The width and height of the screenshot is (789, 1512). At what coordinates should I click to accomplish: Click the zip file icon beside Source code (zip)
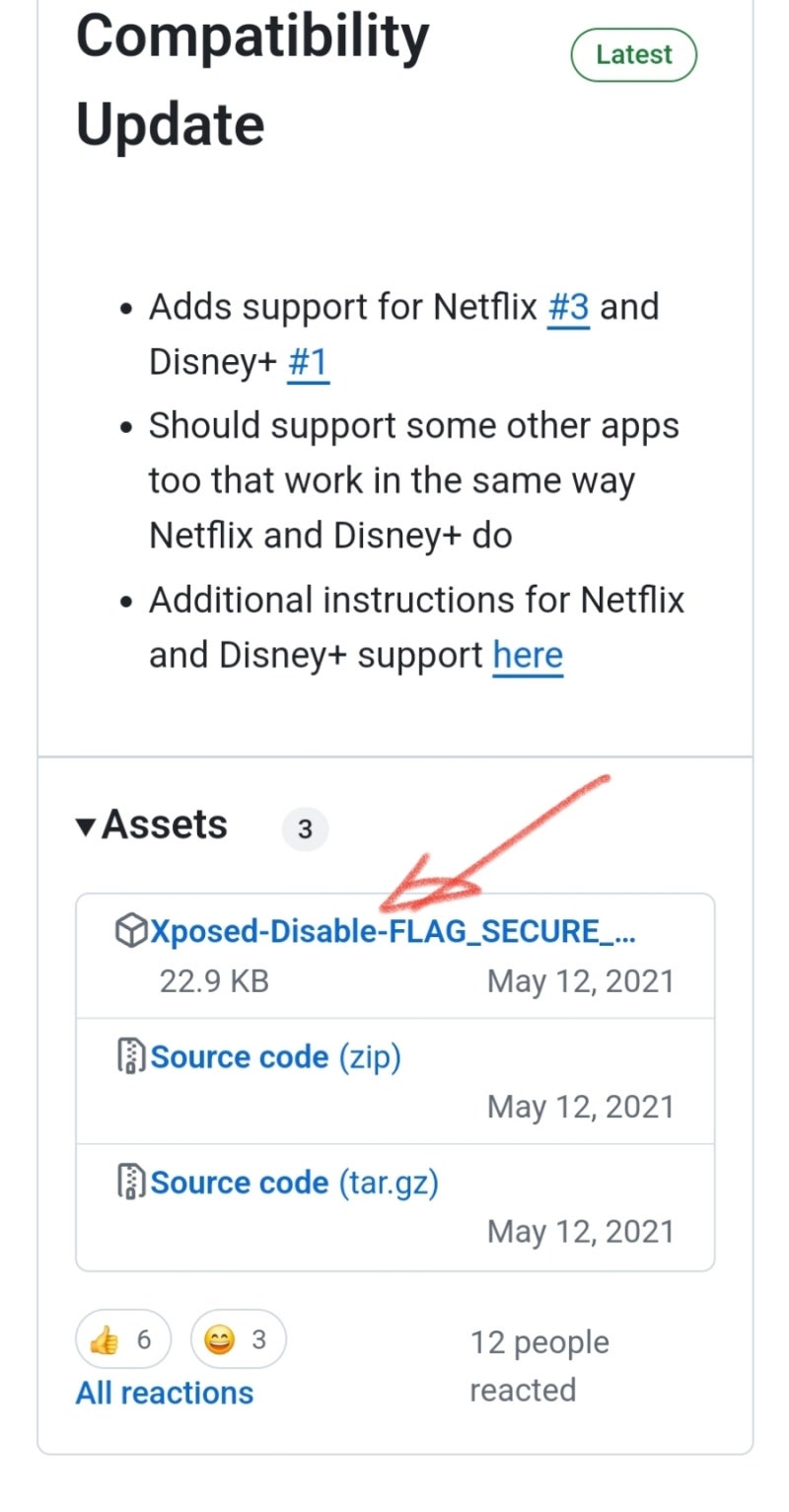[131, 1056]
